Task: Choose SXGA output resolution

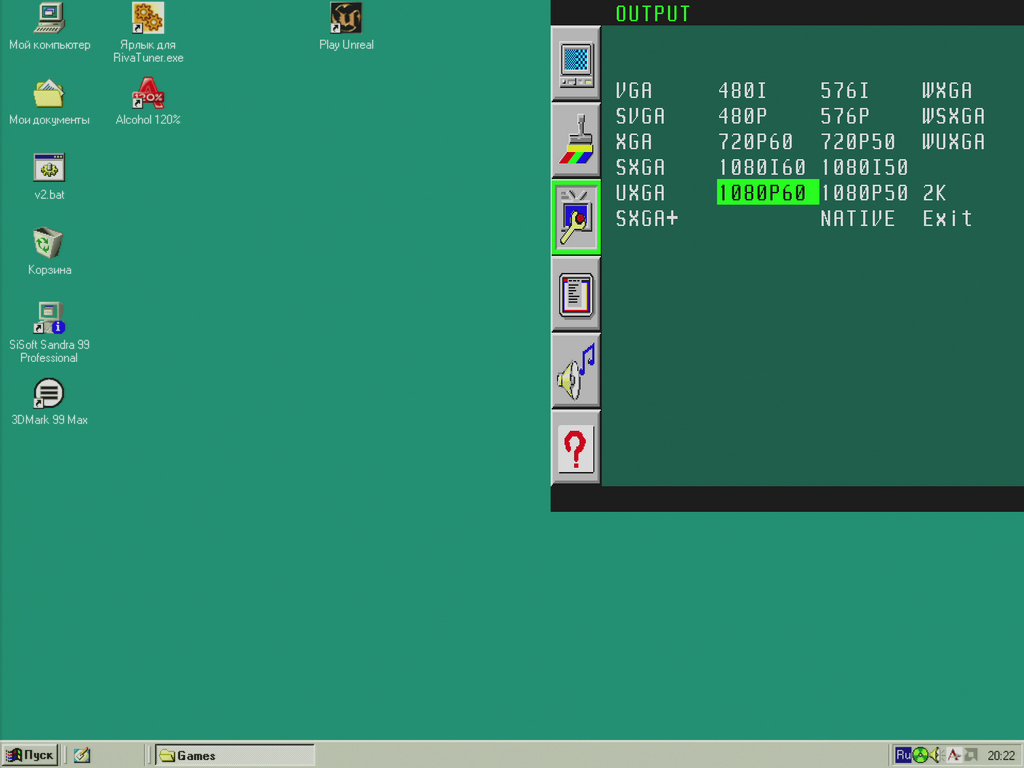Action: [x=640, y=167]
